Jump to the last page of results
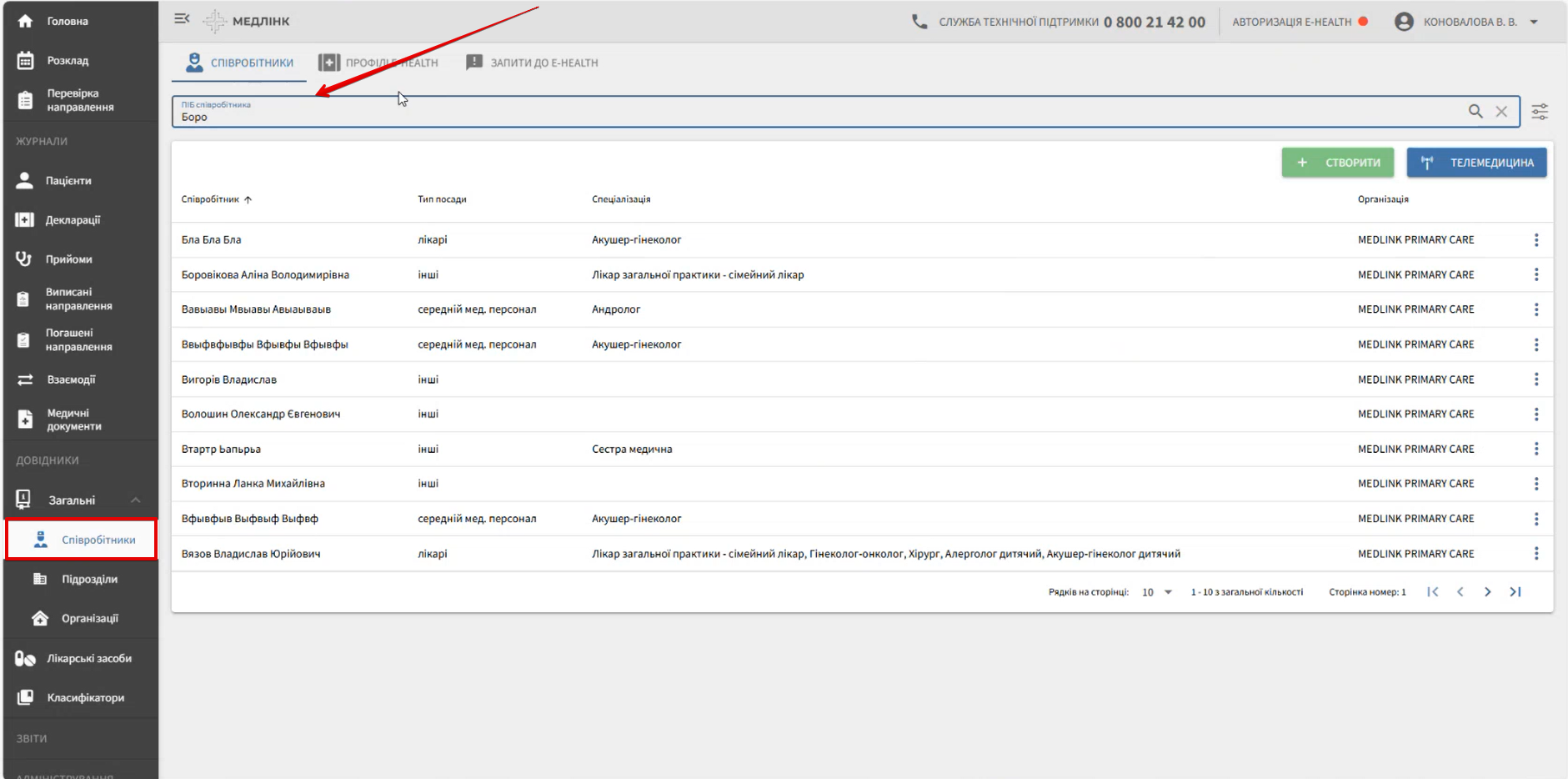Screen dimensions: 1568x779 click(x=1515, y=592)
